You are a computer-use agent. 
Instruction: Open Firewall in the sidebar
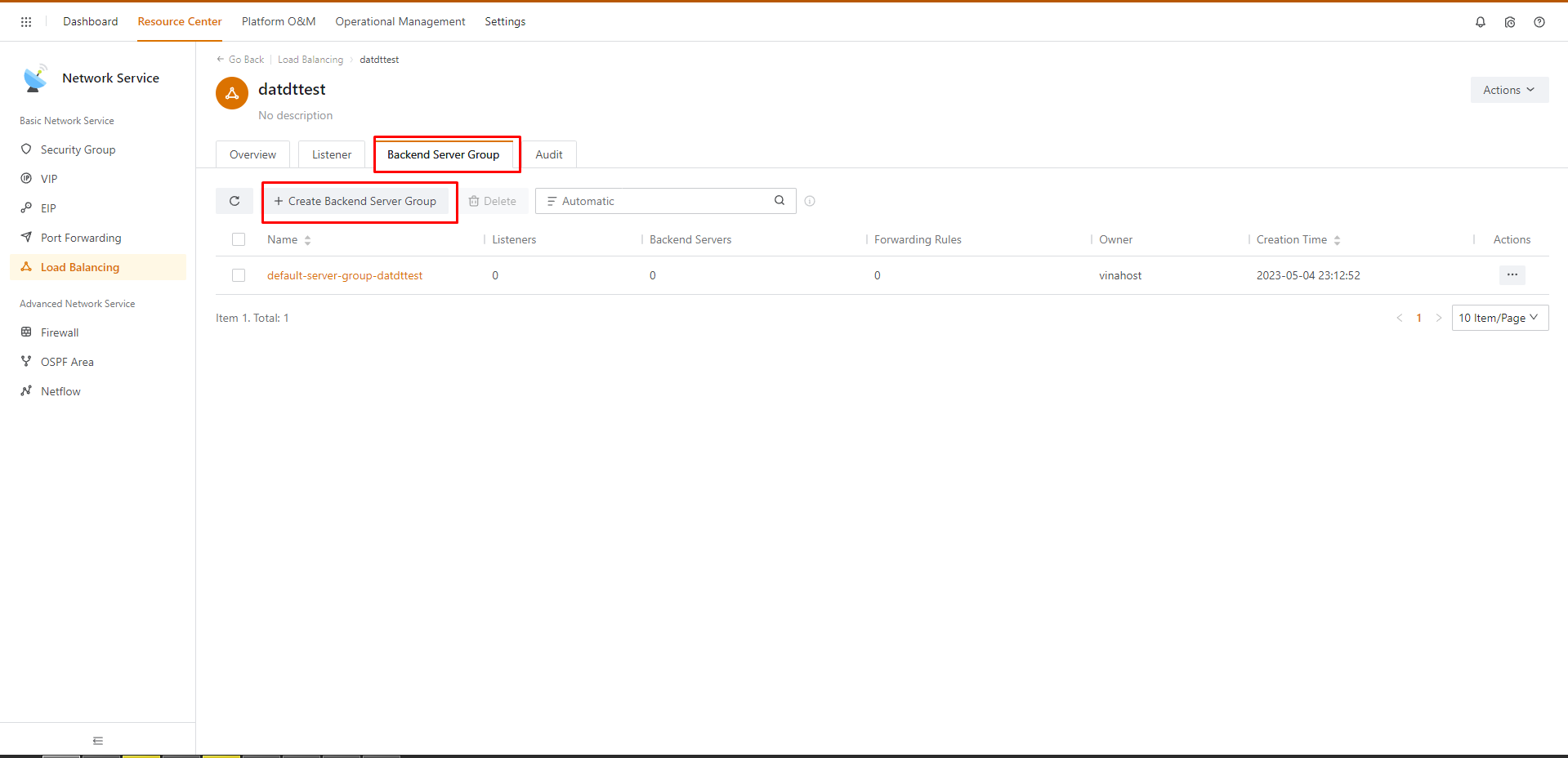click(x=60, y=332)
